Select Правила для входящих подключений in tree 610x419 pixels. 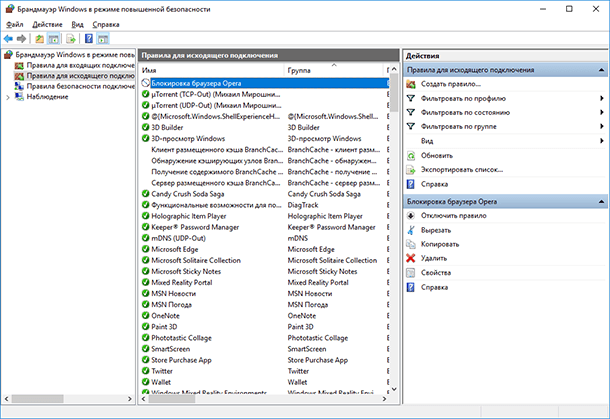tap(81, 65)
